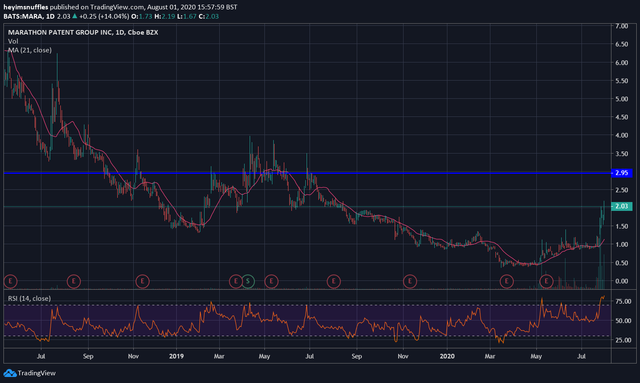The image size is (640, 383).
Task: Click the 50.00 RSI axis label
Action: 623,321
